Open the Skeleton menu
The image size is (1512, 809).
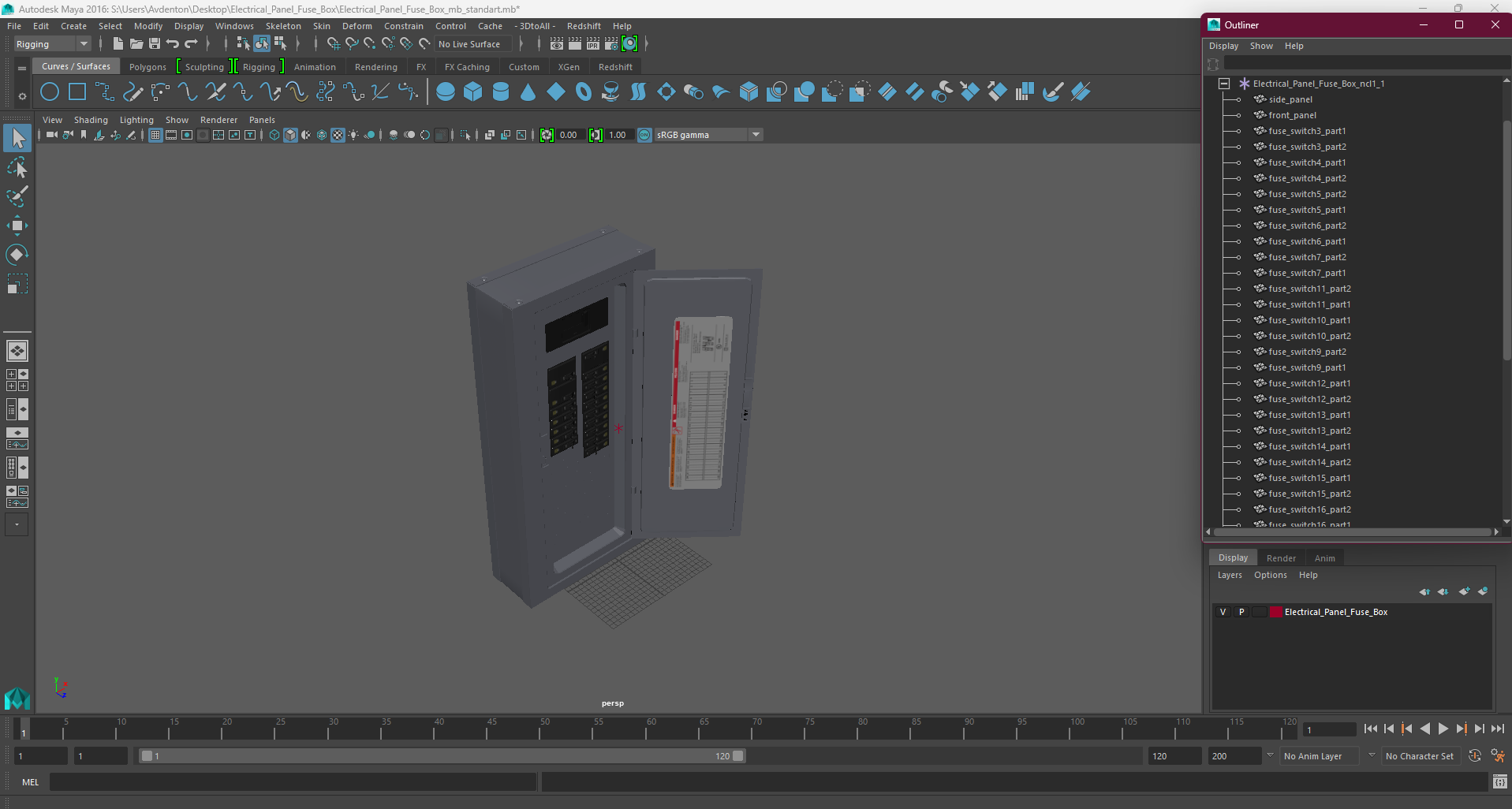(x=283, y=26)
